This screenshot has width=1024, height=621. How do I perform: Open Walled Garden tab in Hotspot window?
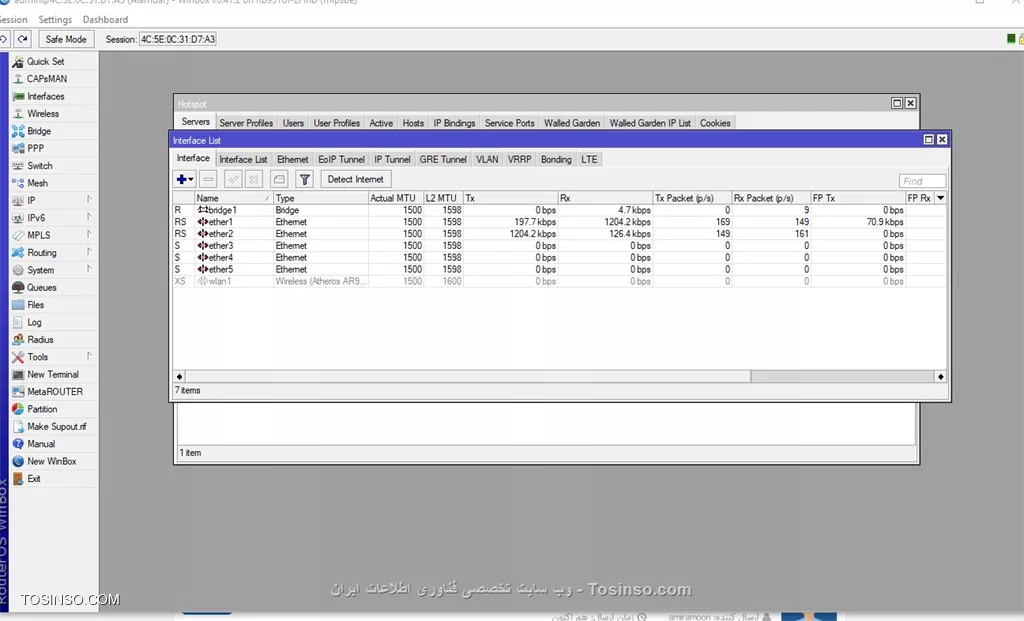[572, 123]
